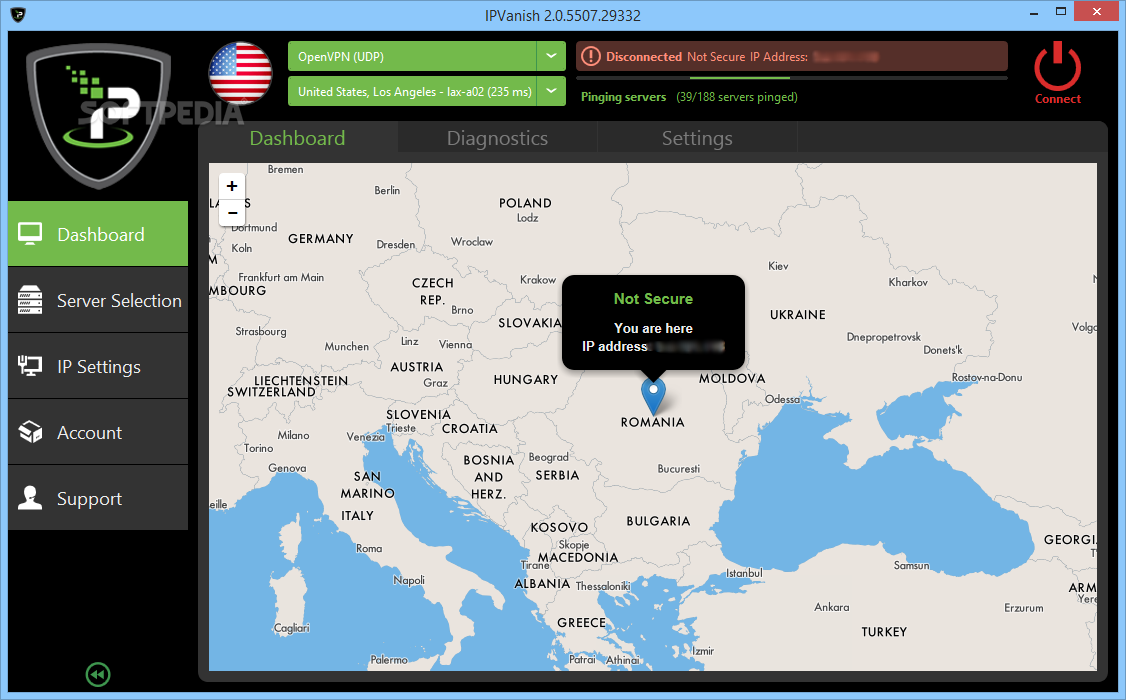Open Support in the sidebar
This screenshot has height=700, width=1126.
point(98,498)
